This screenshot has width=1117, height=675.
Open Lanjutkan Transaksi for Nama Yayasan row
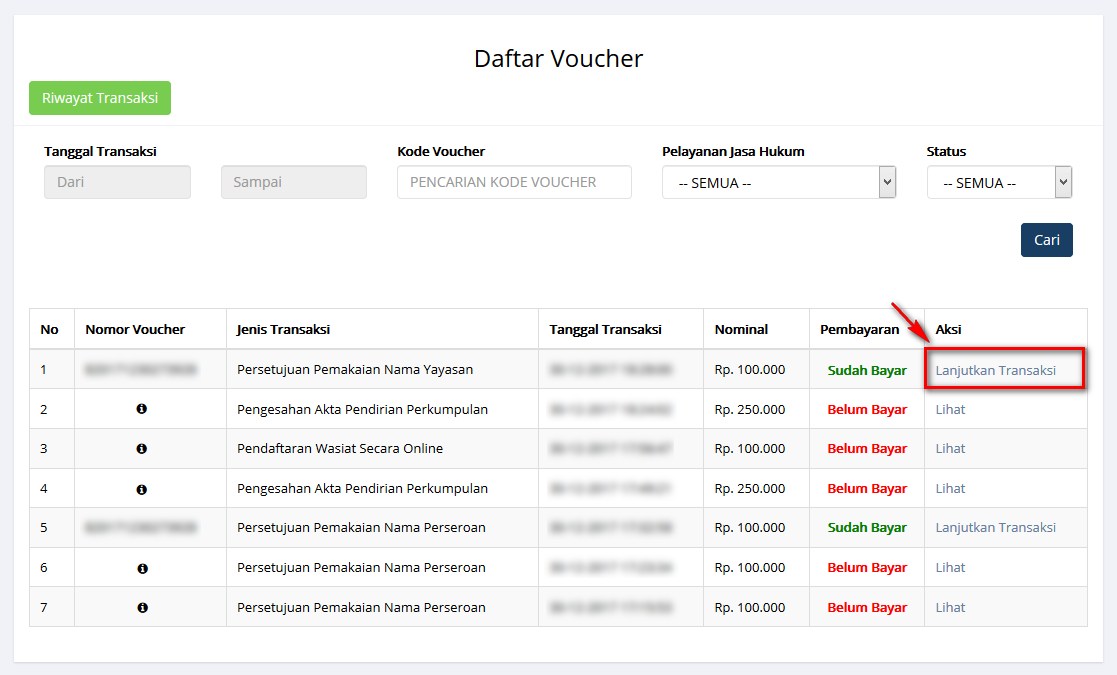(x=995, y=370)
